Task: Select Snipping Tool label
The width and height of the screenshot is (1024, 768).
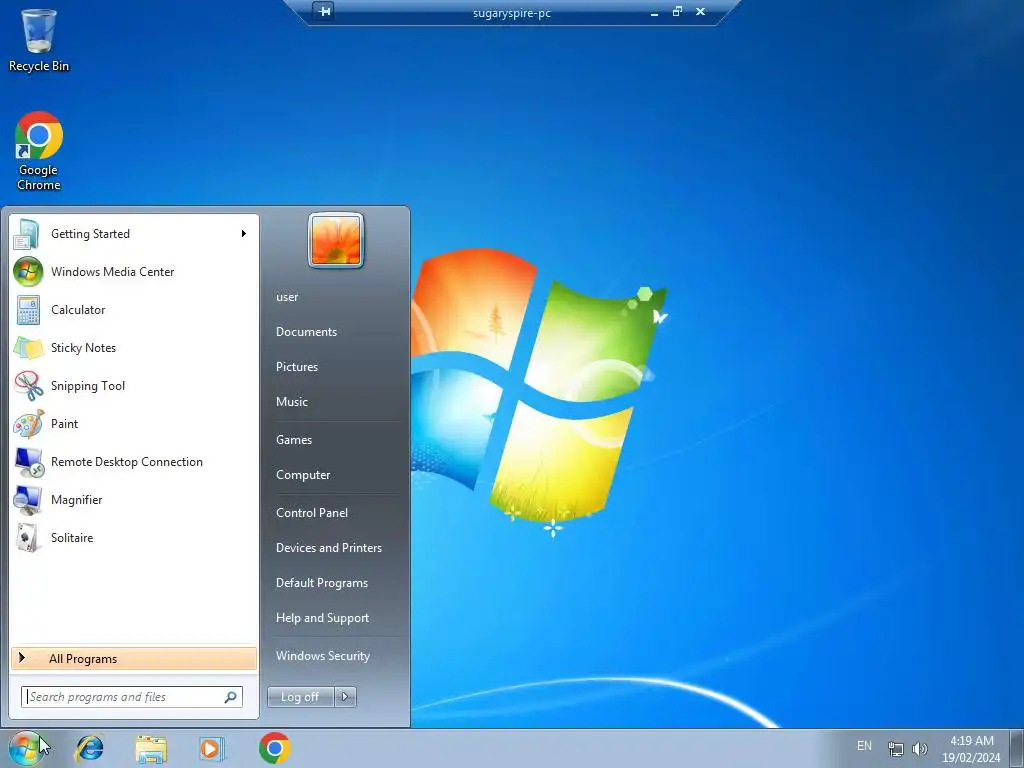Action: (x=88, y=386)
